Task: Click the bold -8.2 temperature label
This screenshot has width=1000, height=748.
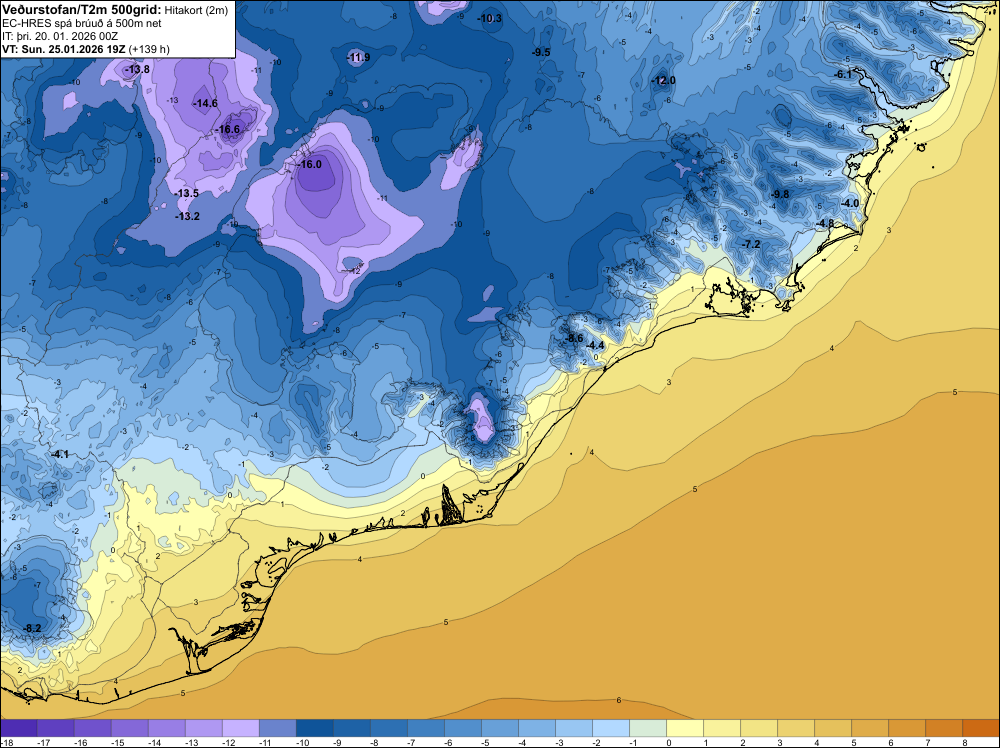Action: 32,628
